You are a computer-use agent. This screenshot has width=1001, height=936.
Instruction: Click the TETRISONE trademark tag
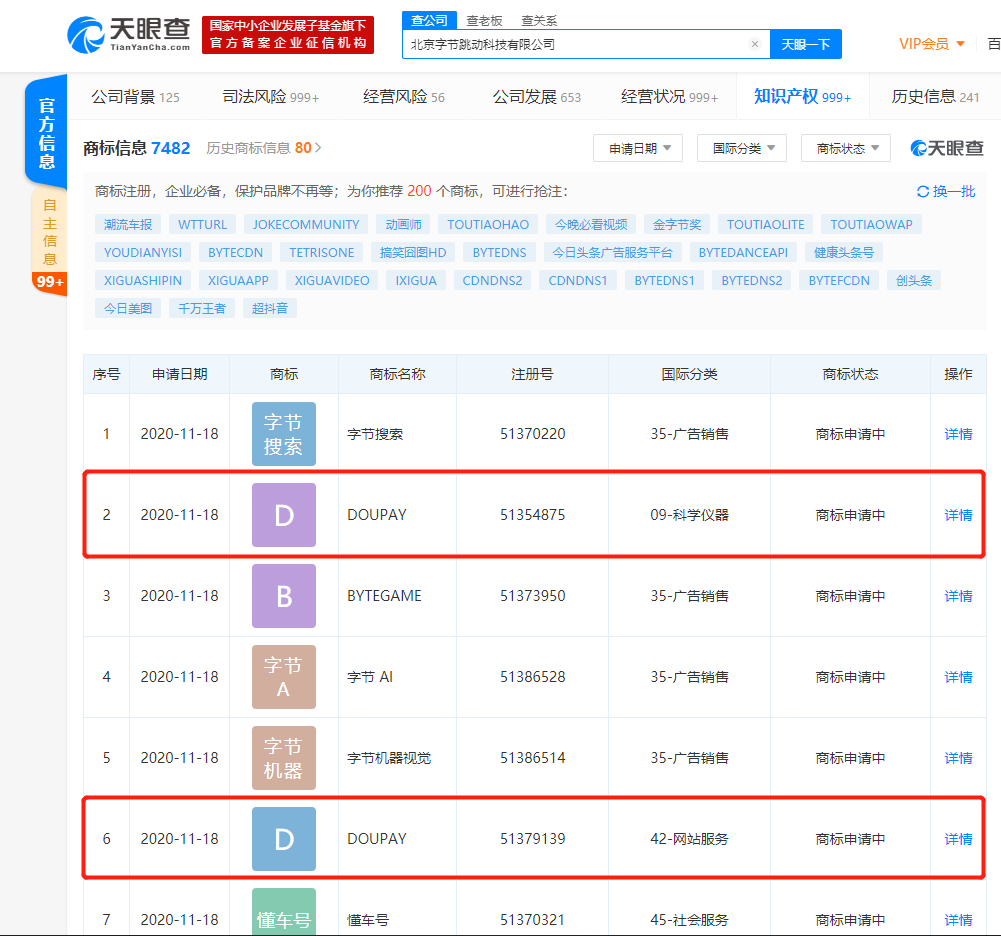coord(322,253)
